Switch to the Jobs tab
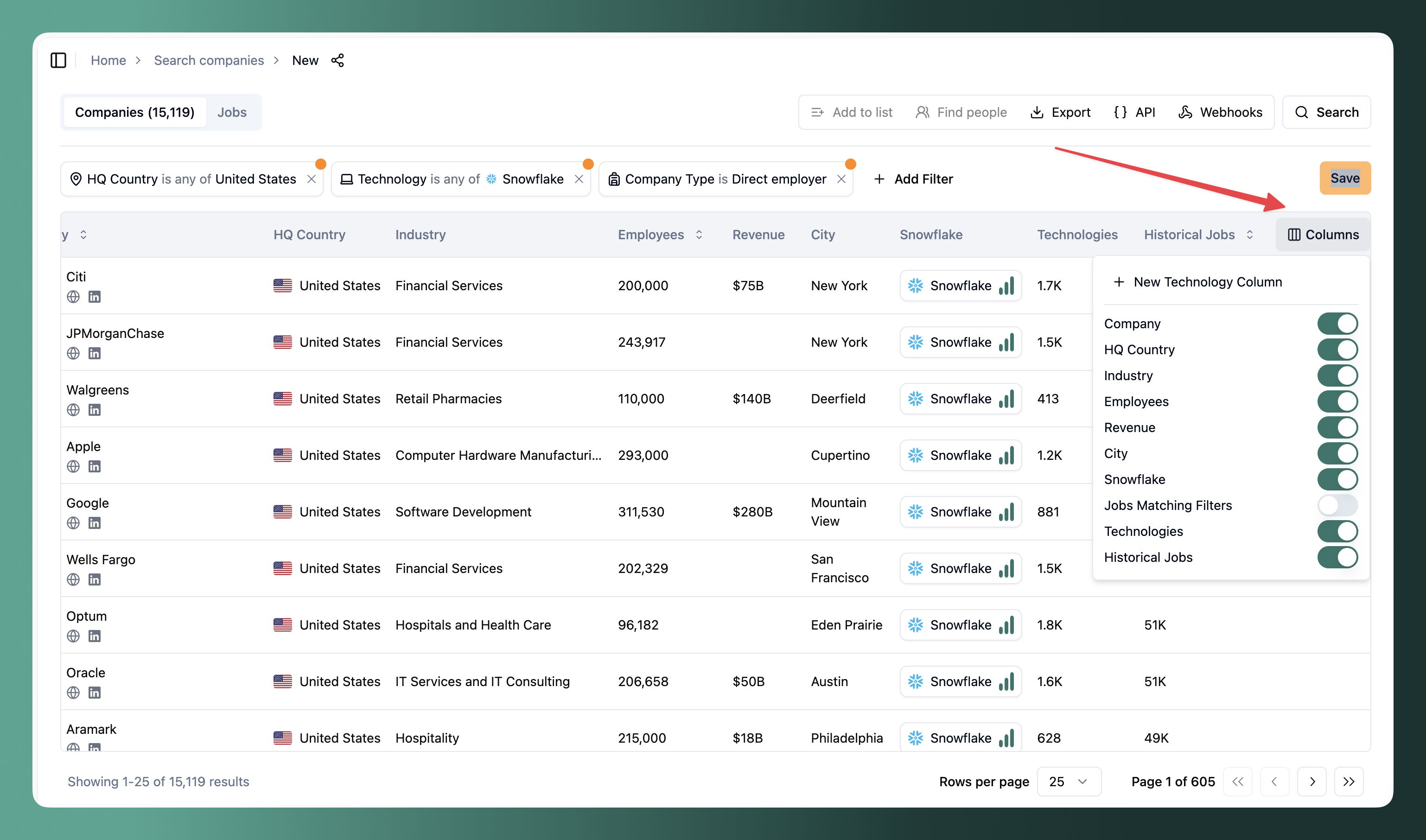Image resolution: width=1426 pixels, height=840 pixels. point(232,112)
